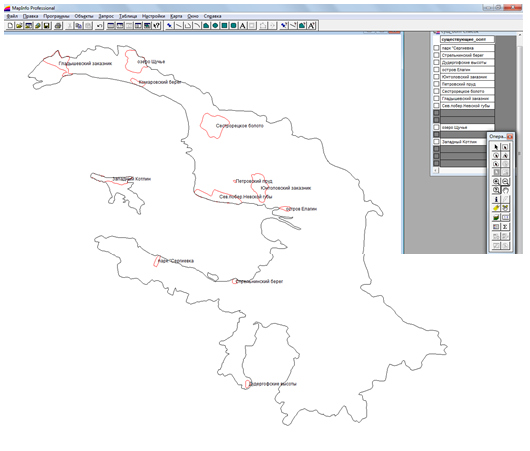Click the Open Table folder icon

tap(19, 25)
